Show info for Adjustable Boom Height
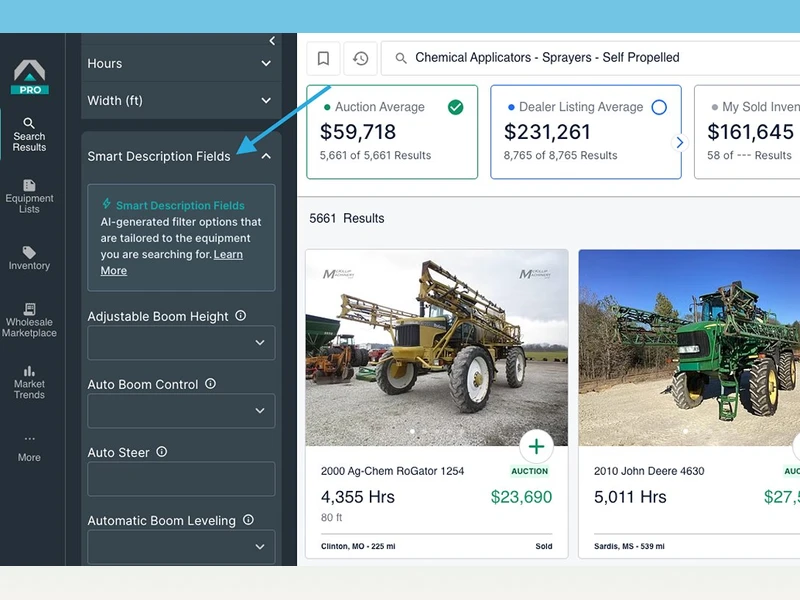This screenshot has width=800, height=600. [240, 316]
